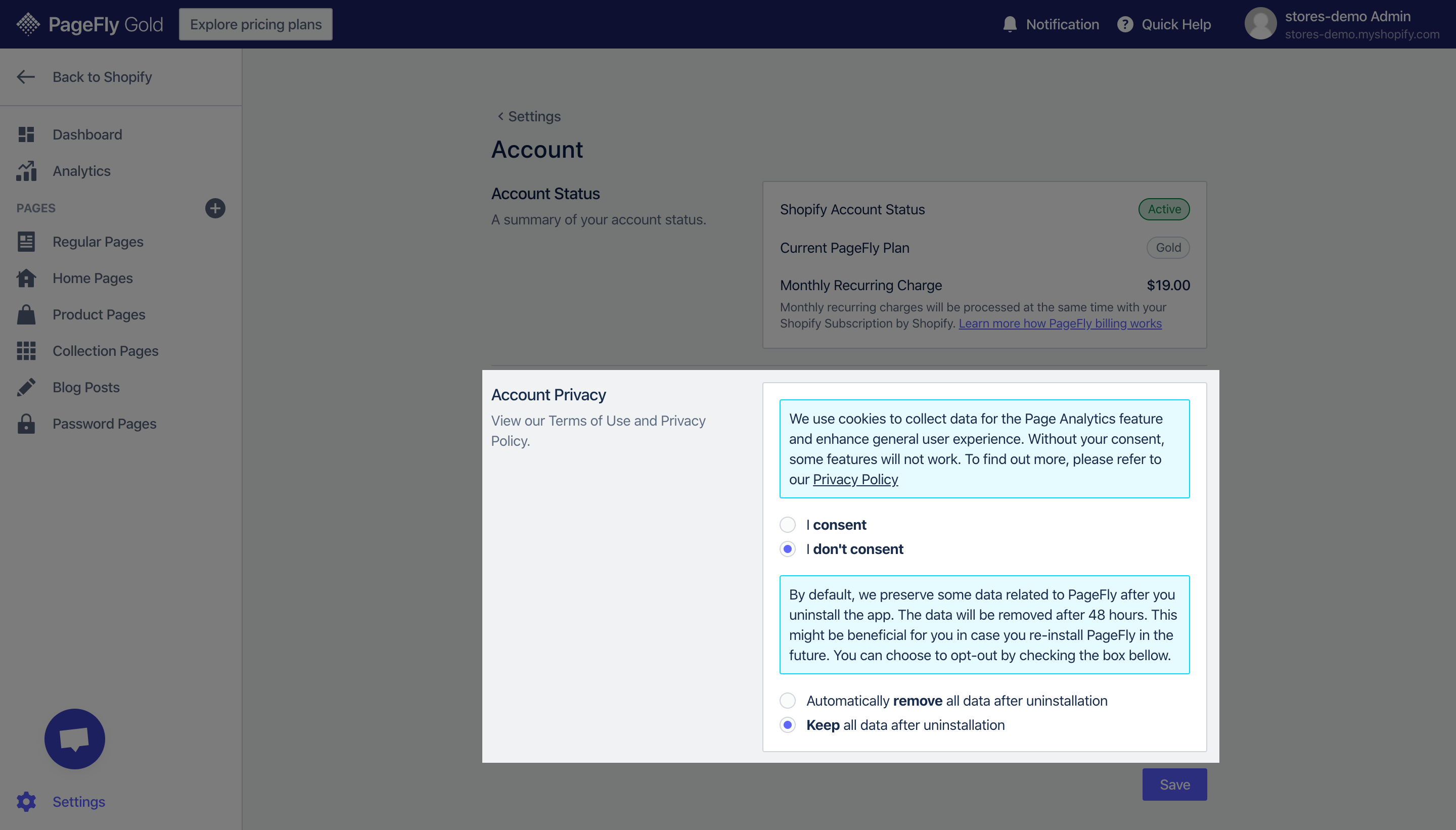
Task: Open the live chat bubble
Action: point(75,739)
